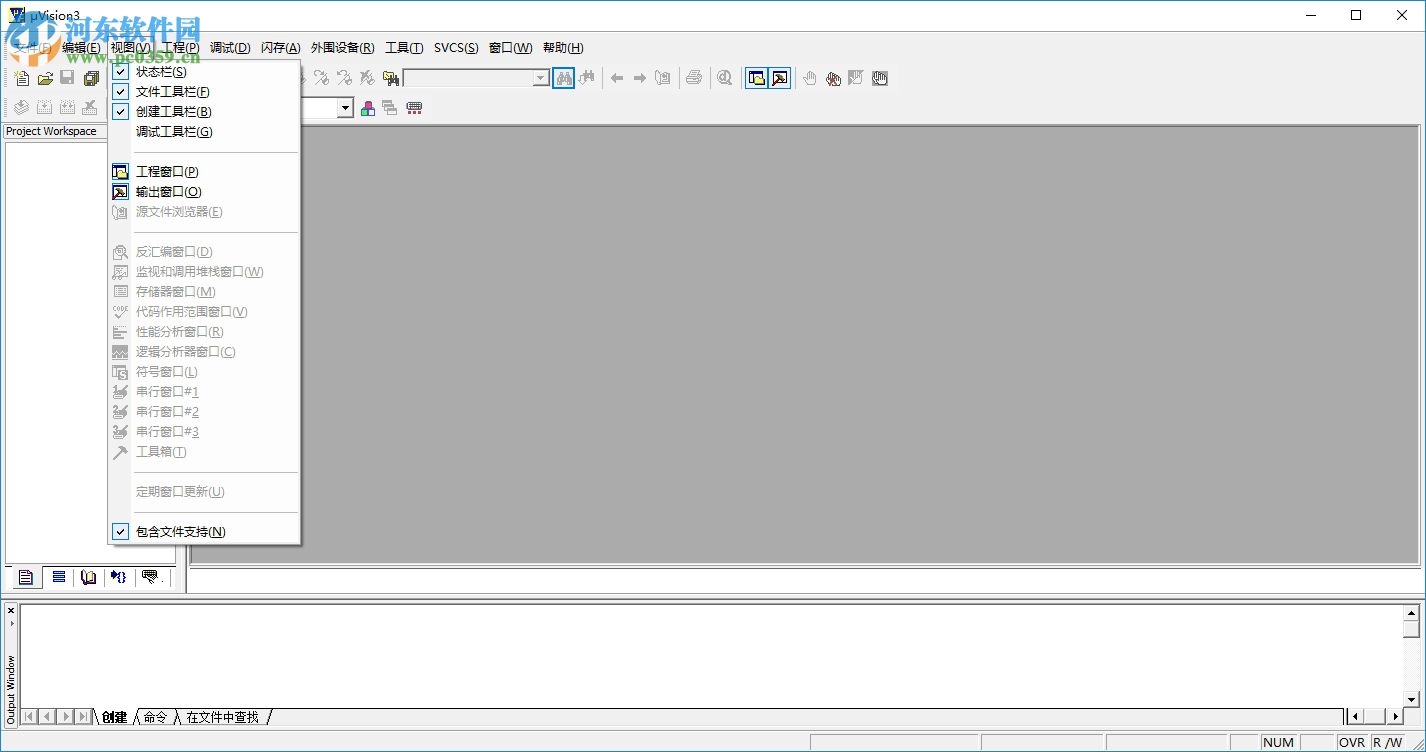
Task: Open the 工具(T) menu
Action: click(404, 48)
